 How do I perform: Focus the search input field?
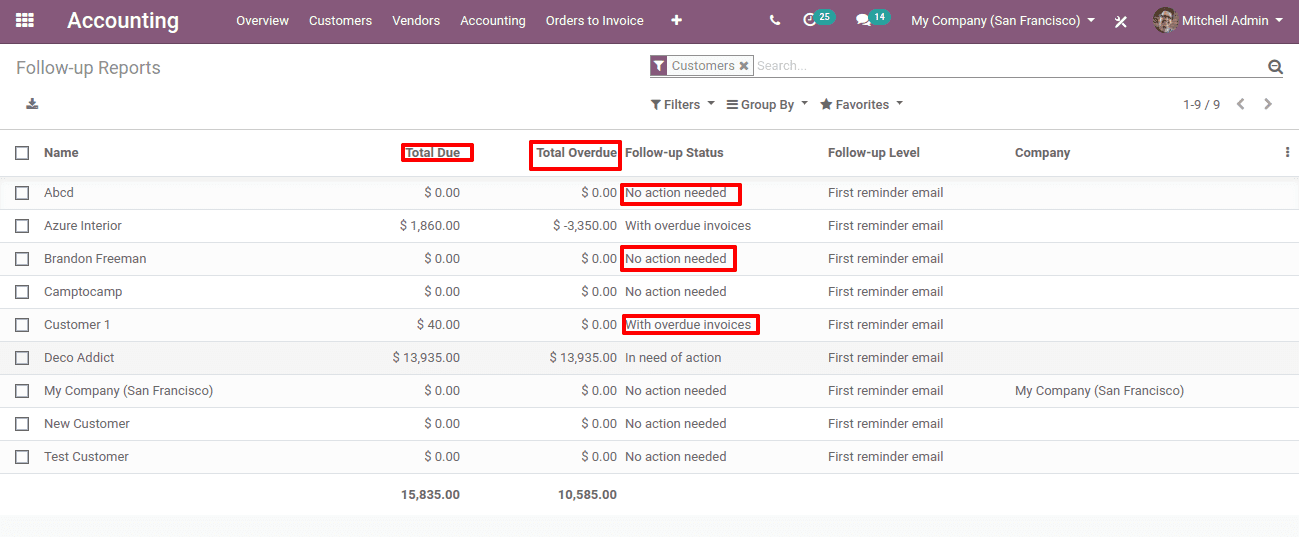(1008, 66)
